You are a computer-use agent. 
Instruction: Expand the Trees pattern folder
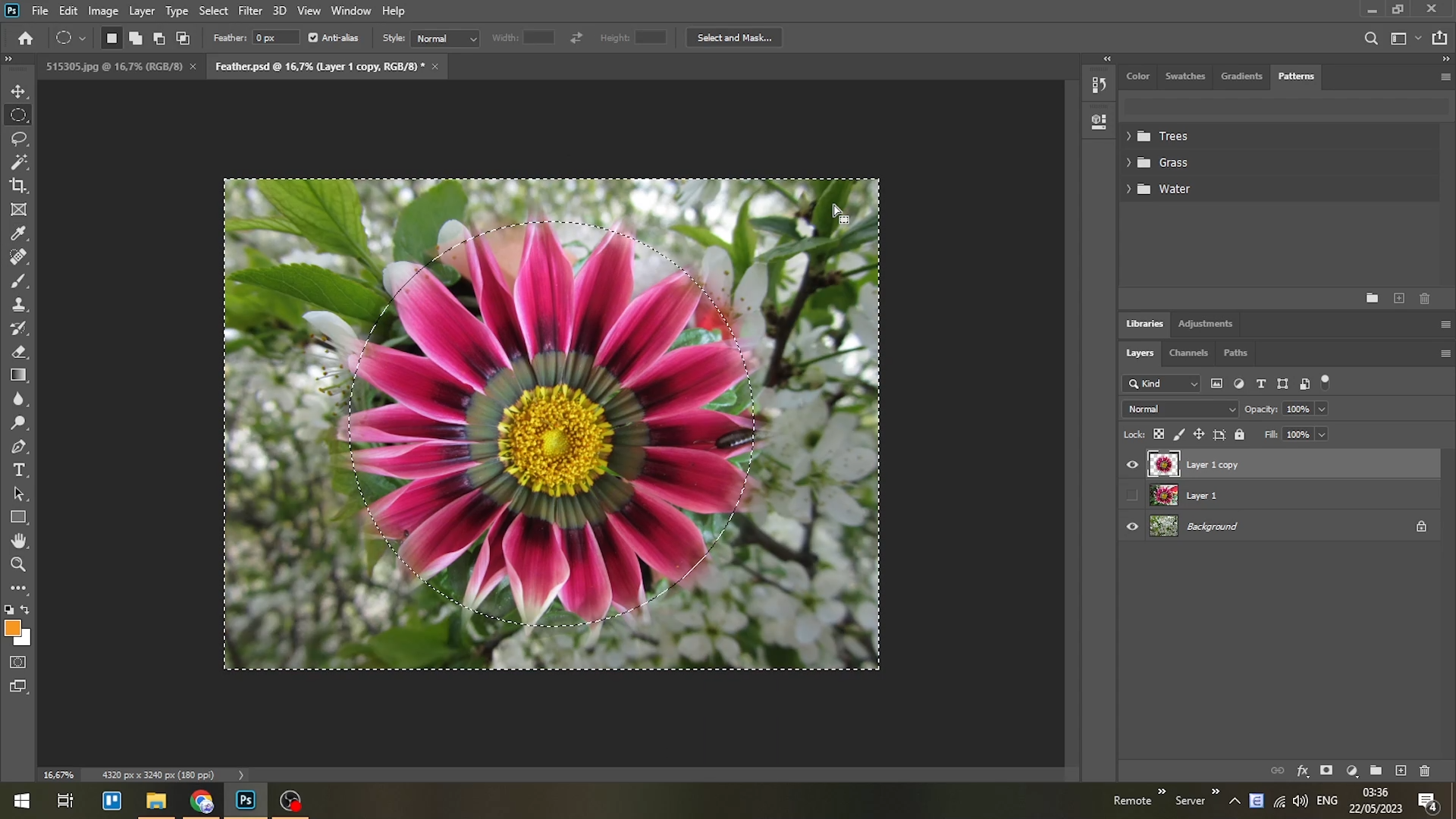[x=1129, y=136]
